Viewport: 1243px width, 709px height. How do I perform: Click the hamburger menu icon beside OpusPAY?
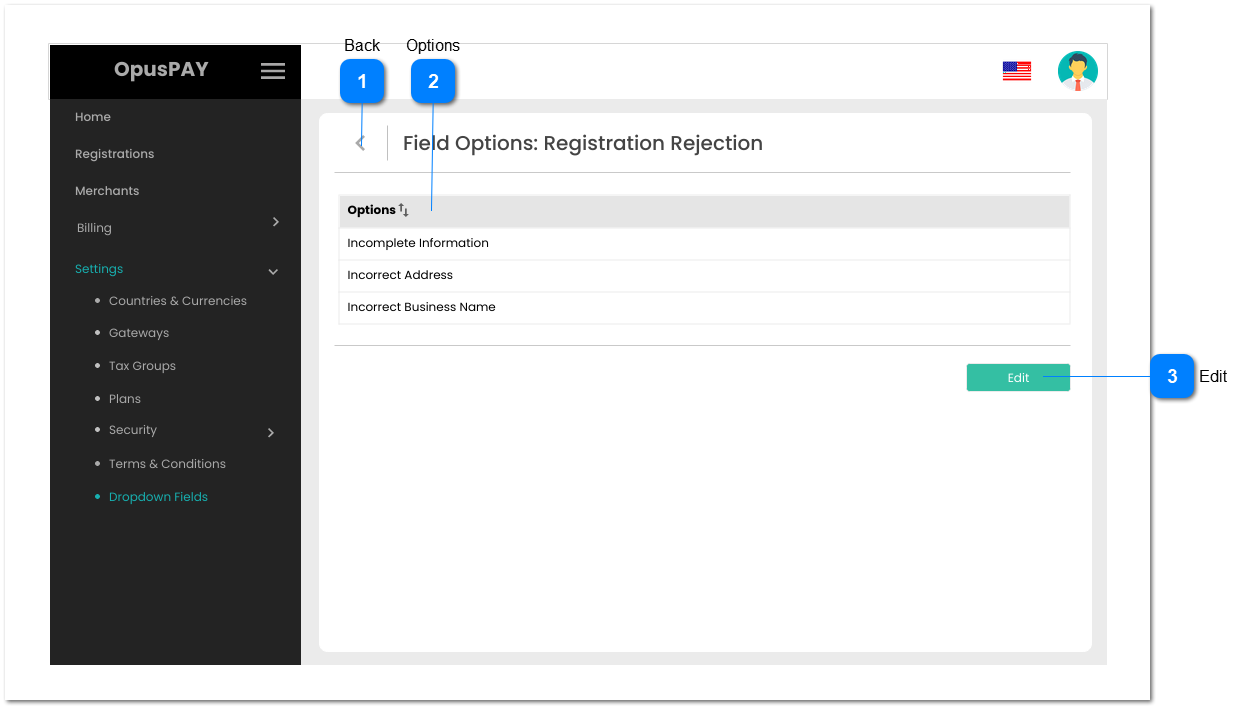[x=272, y=70]
